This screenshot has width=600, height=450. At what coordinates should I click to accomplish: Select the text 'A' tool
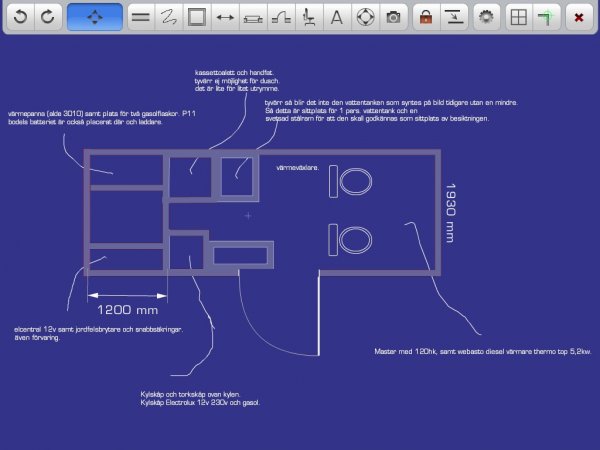click(x=337, y=17)
